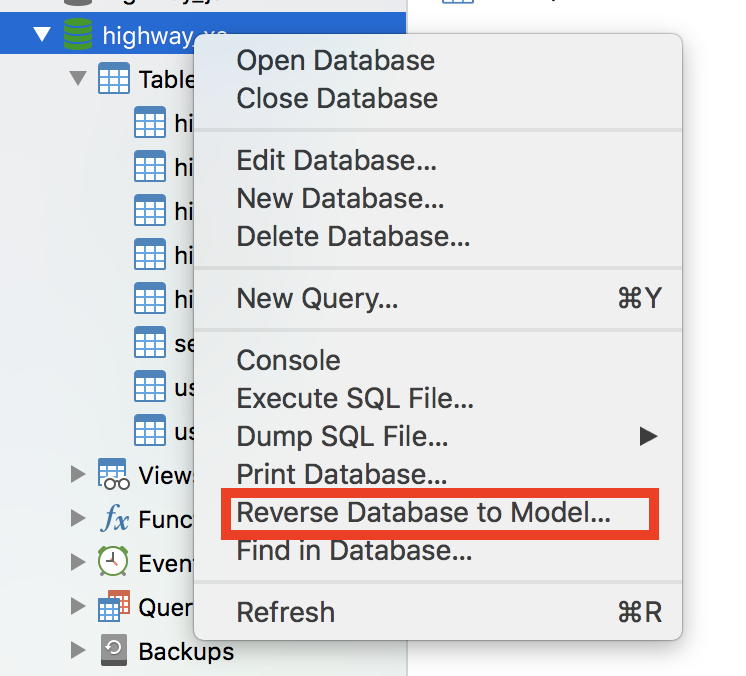746x676 pixels.
Task: Click the Functions fx icon
Action: click(113, 518)
